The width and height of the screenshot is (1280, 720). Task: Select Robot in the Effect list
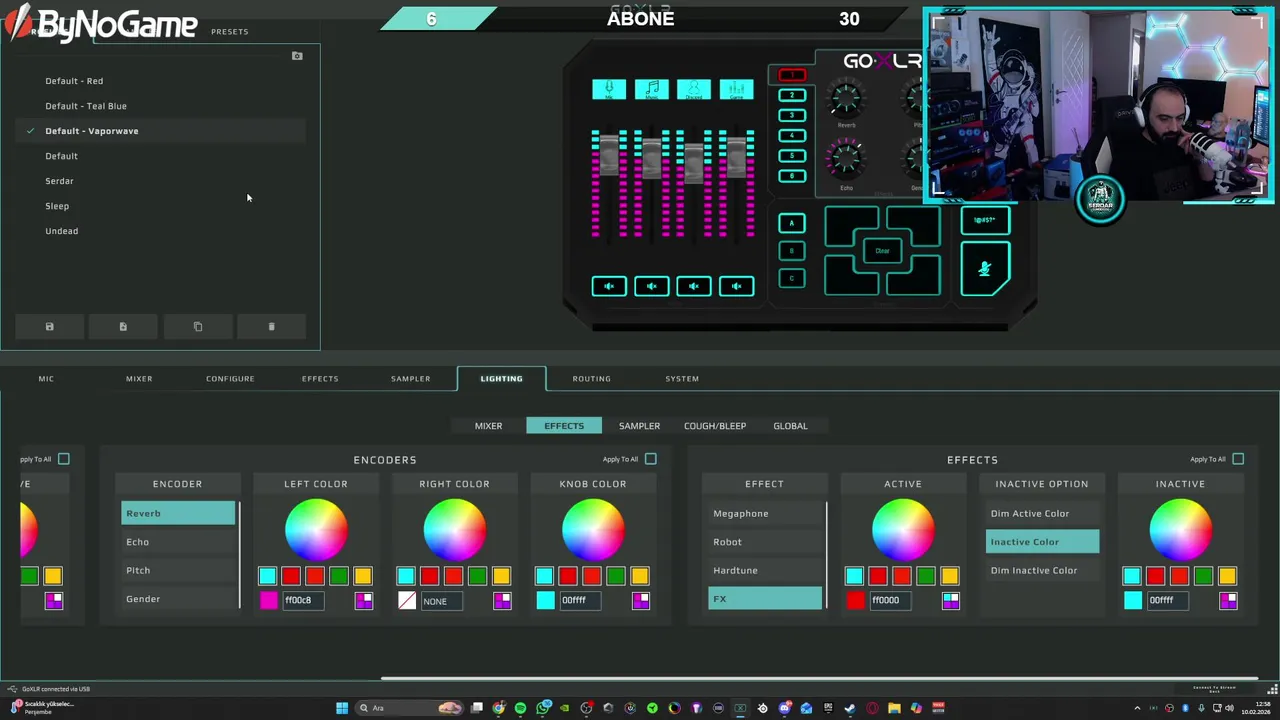click(765, 542)
